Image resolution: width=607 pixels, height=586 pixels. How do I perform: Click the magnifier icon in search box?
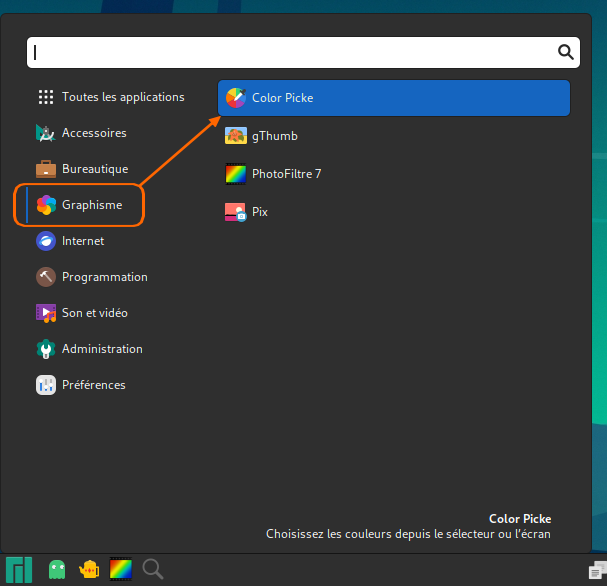[565, 53]
